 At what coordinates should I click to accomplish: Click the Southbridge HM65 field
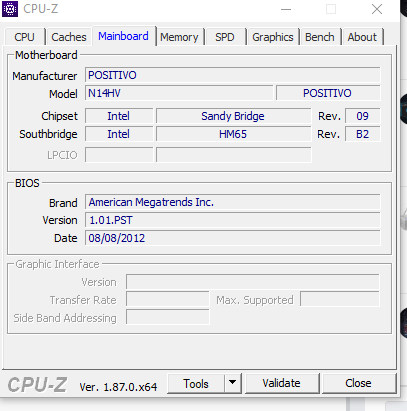click(233, 134)
